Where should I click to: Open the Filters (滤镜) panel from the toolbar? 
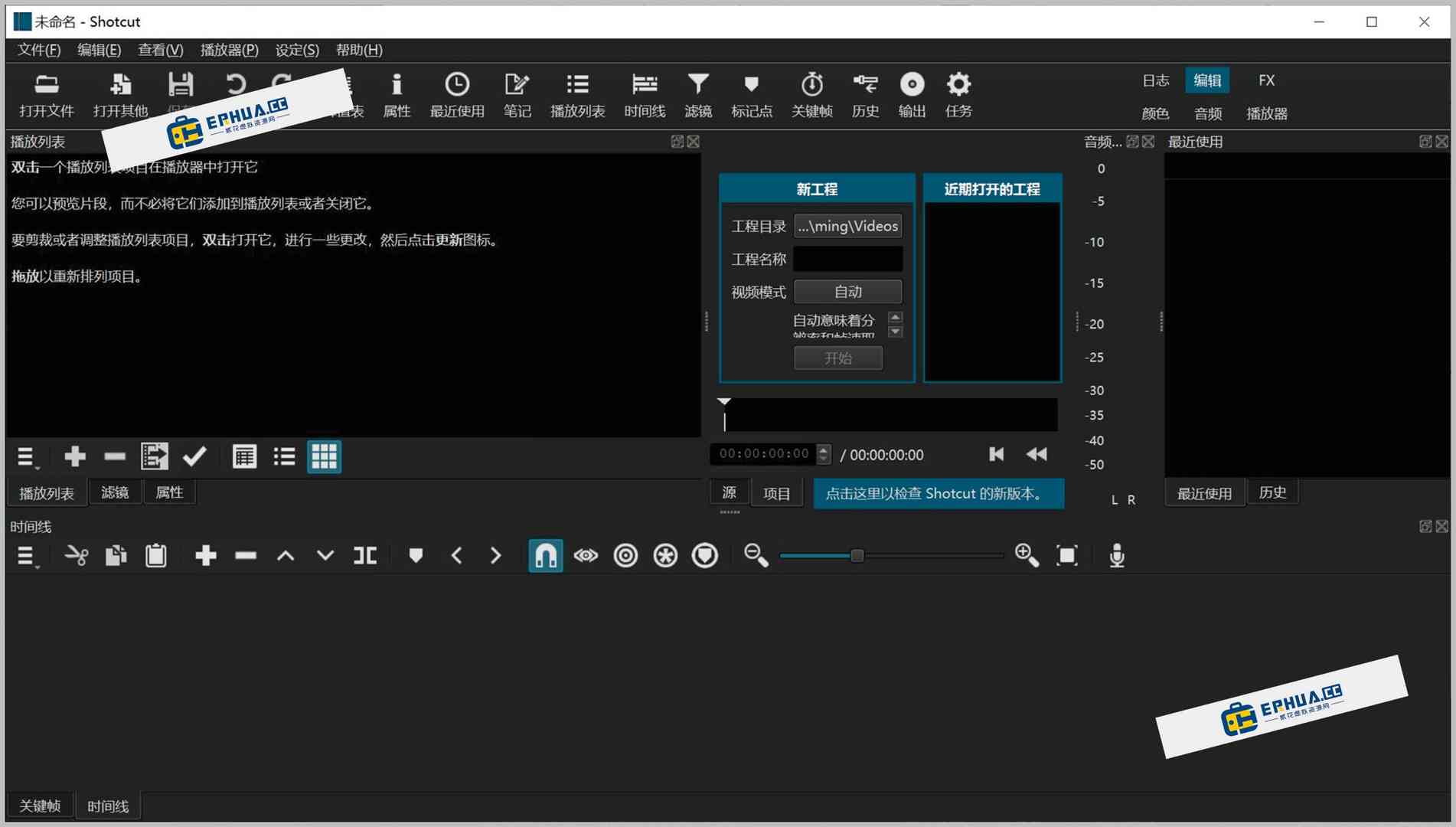[x=697, y=94]
